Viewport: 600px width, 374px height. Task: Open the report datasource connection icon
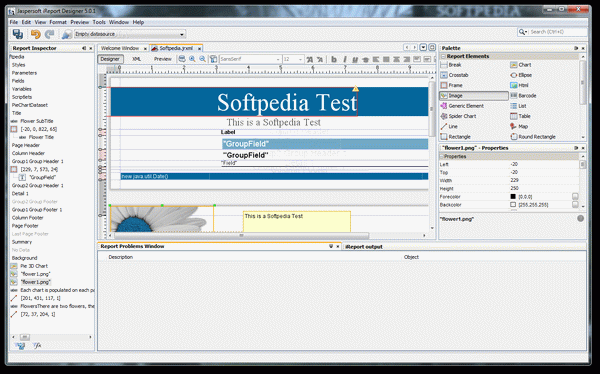[67, 34]
